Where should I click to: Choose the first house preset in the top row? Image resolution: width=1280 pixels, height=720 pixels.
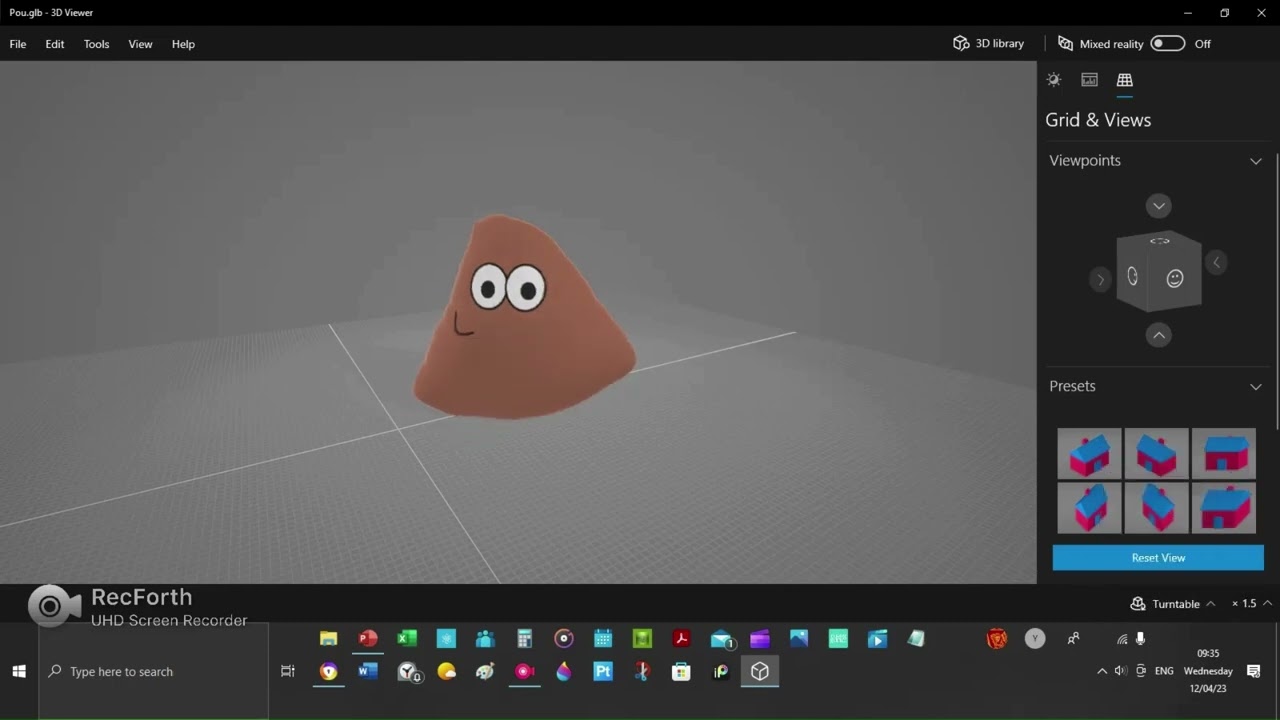(1089, 454)
